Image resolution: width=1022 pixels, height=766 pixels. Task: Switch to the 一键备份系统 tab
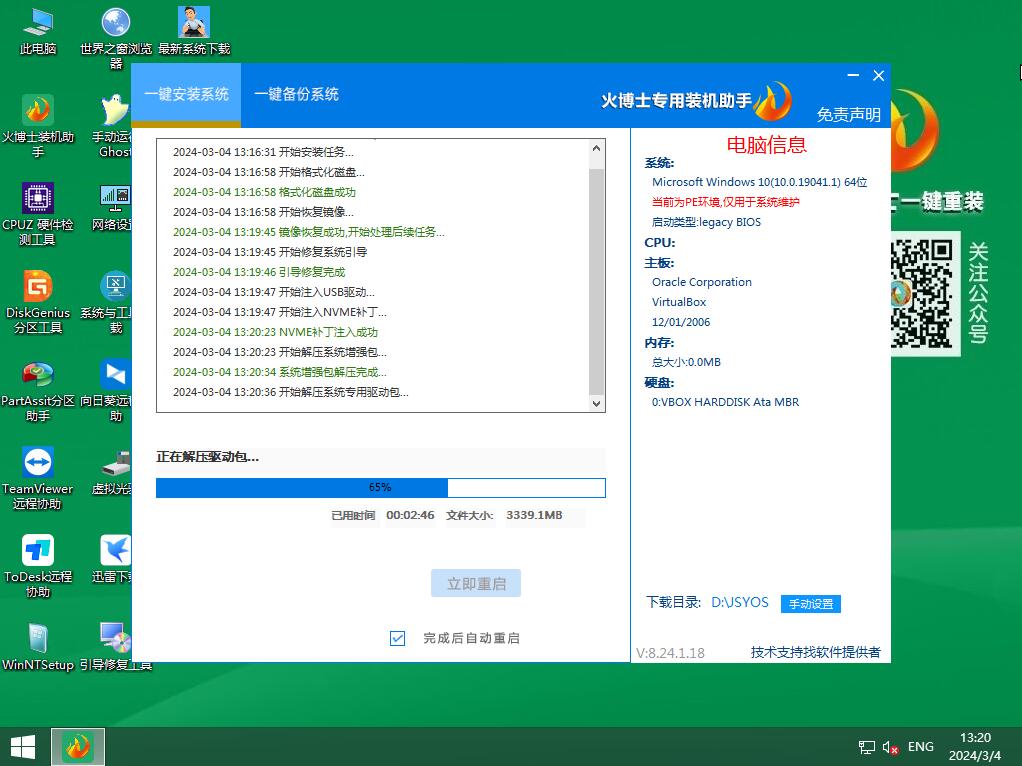click(x=296, y=95)
